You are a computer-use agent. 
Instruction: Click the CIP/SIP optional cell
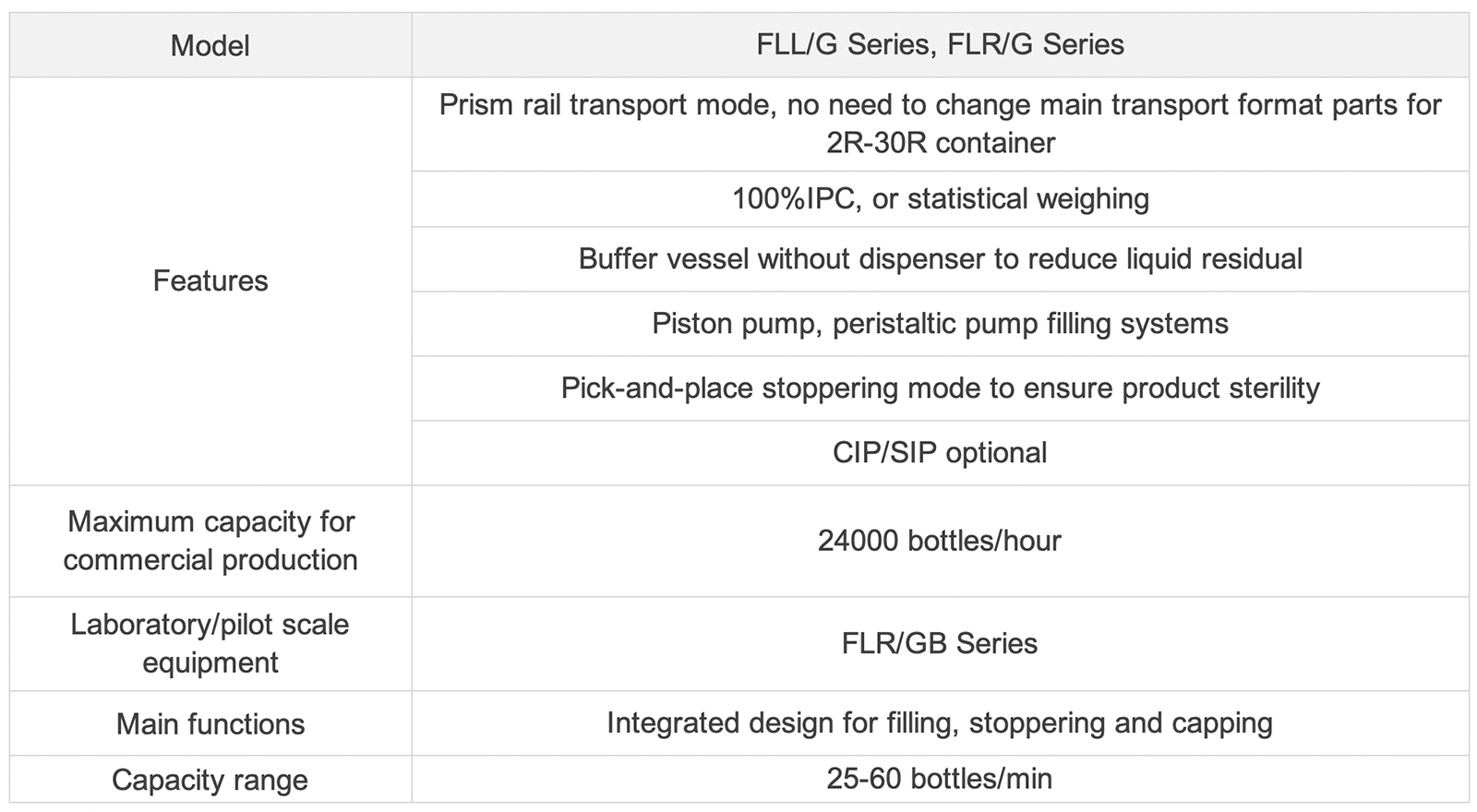940,453
